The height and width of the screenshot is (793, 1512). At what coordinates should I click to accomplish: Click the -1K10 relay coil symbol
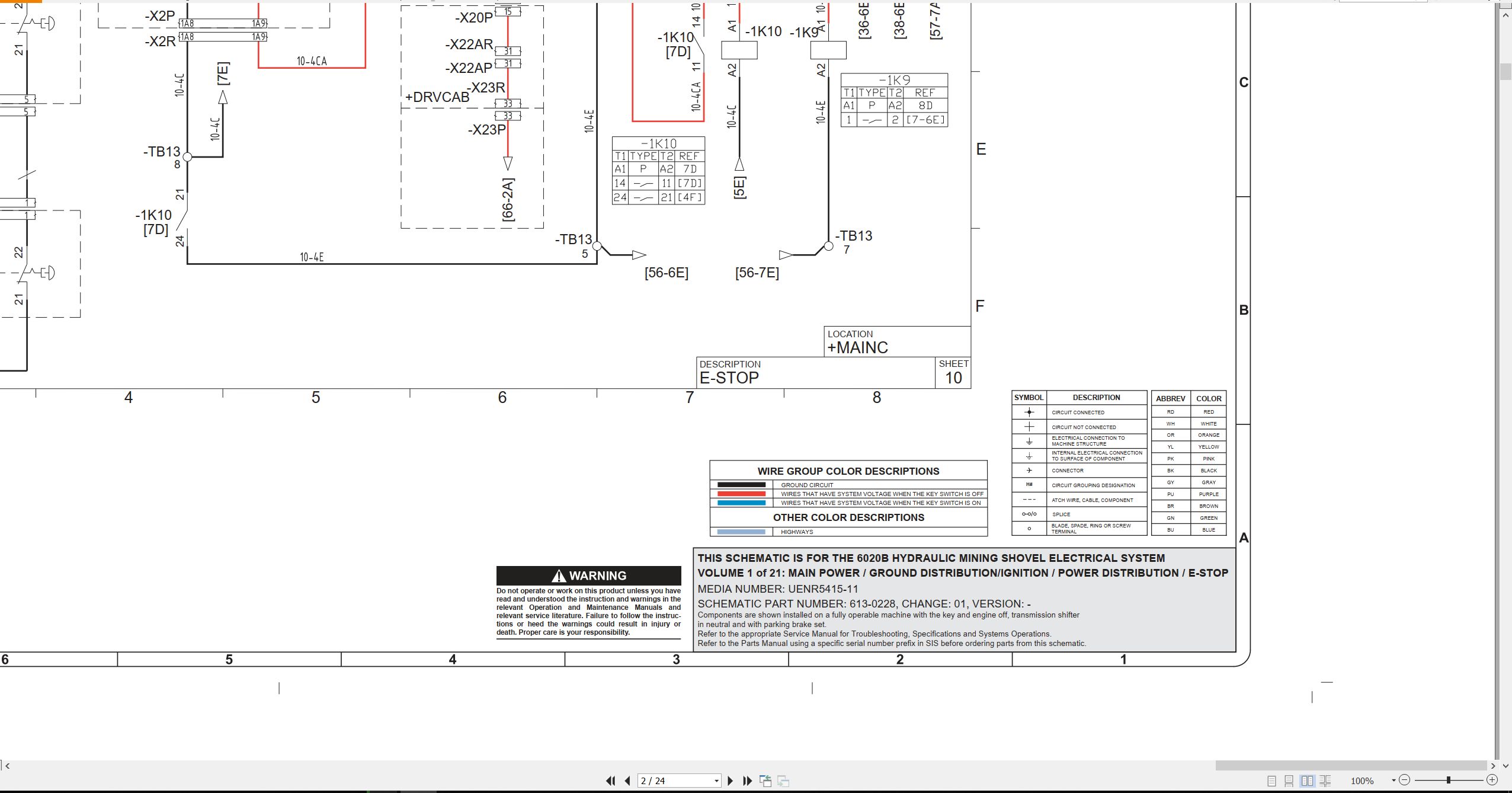point(739,50)
